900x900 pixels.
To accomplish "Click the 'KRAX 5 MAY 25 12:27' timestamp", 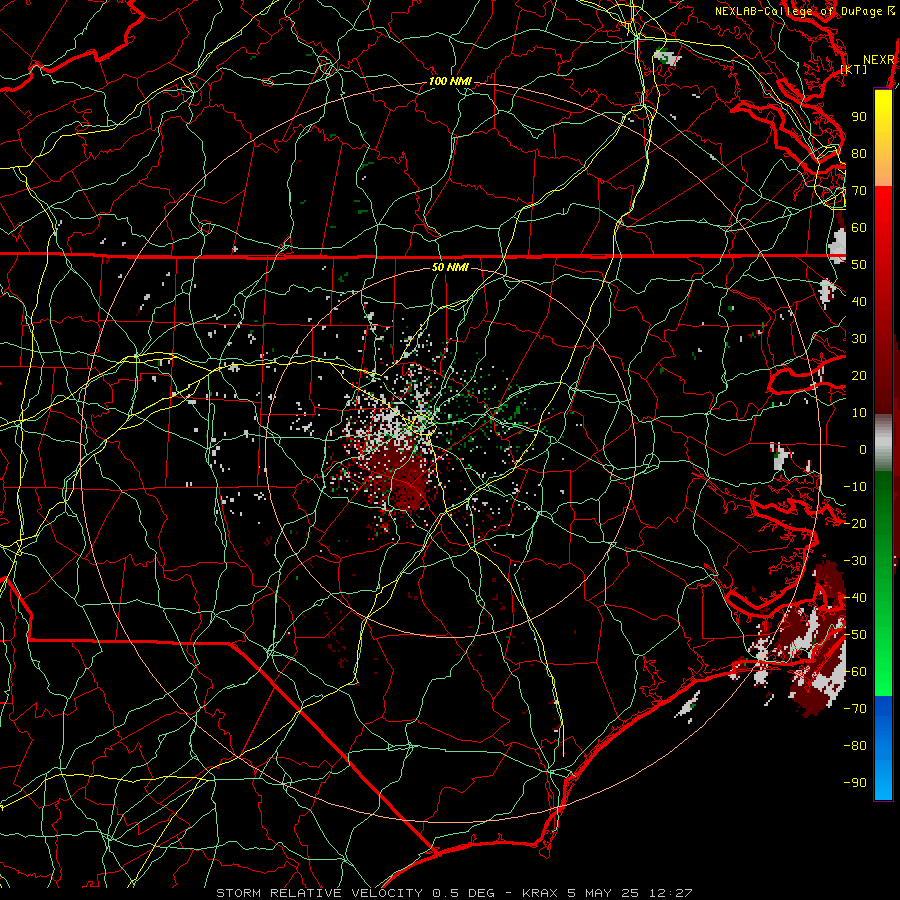I will click(x=607, y=893).
